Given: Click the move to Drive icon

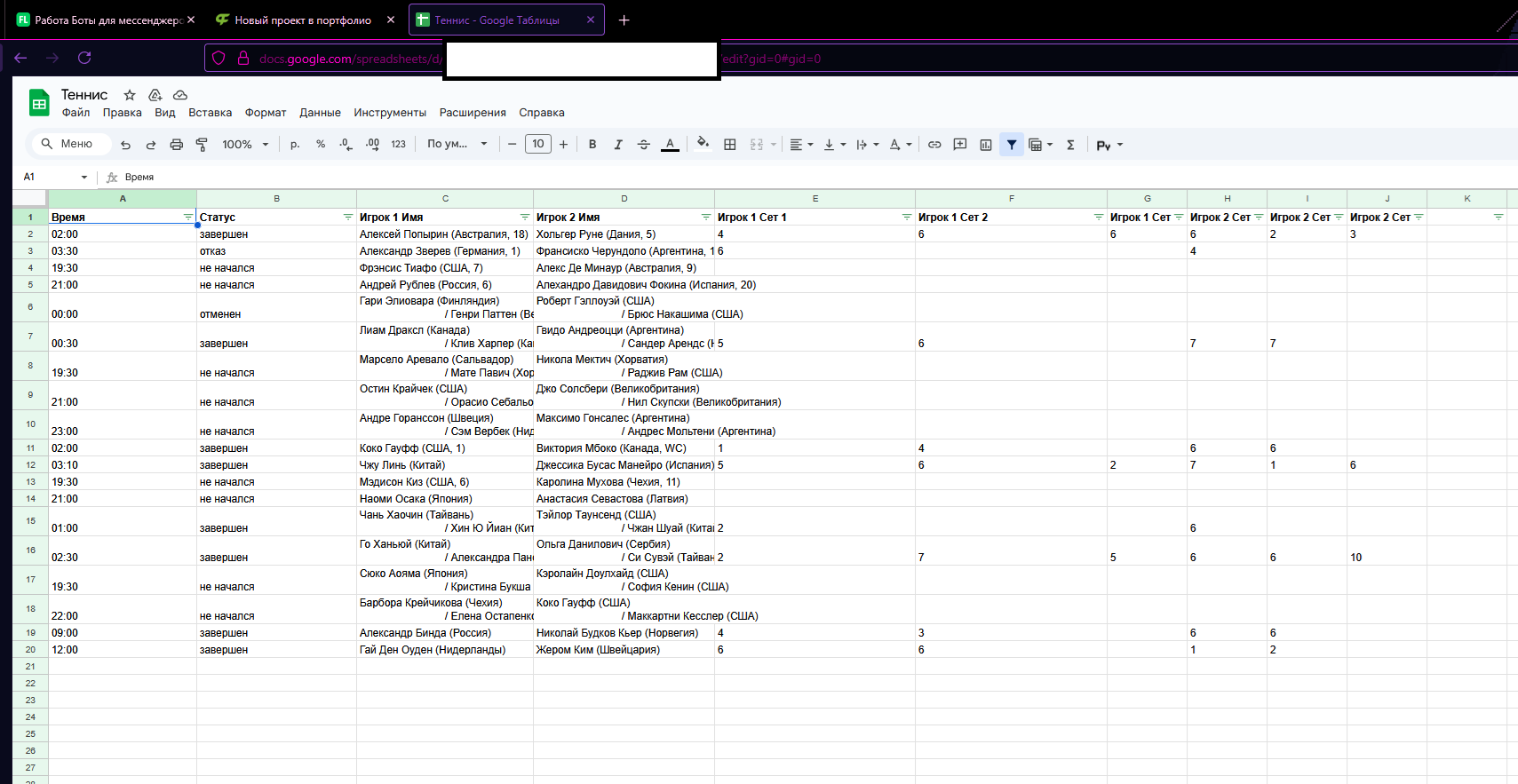Looking at the screenshot, I should point(155,95).
